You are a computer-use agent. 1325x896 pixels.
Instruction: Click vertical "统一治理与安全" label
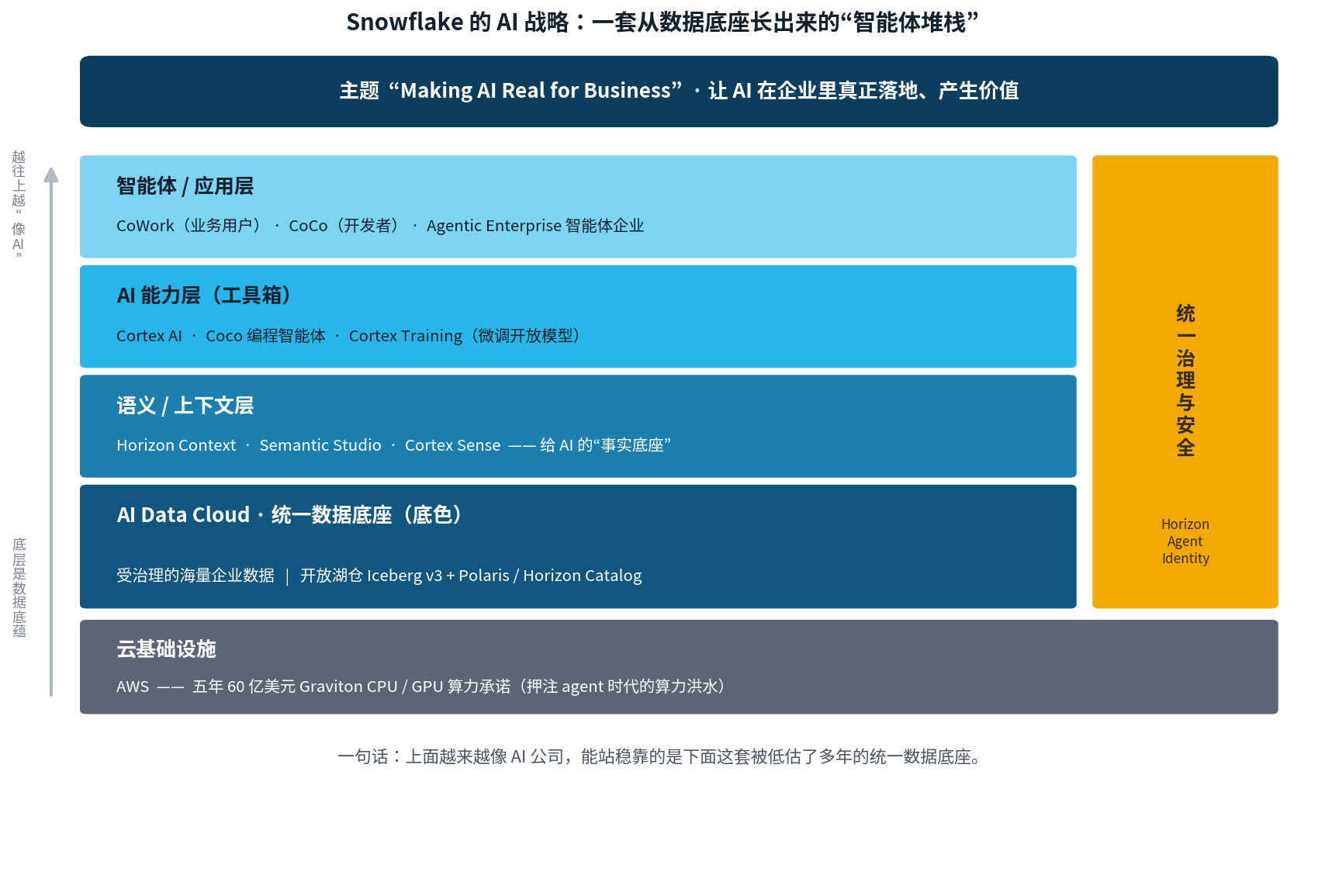coord(1185,380)
